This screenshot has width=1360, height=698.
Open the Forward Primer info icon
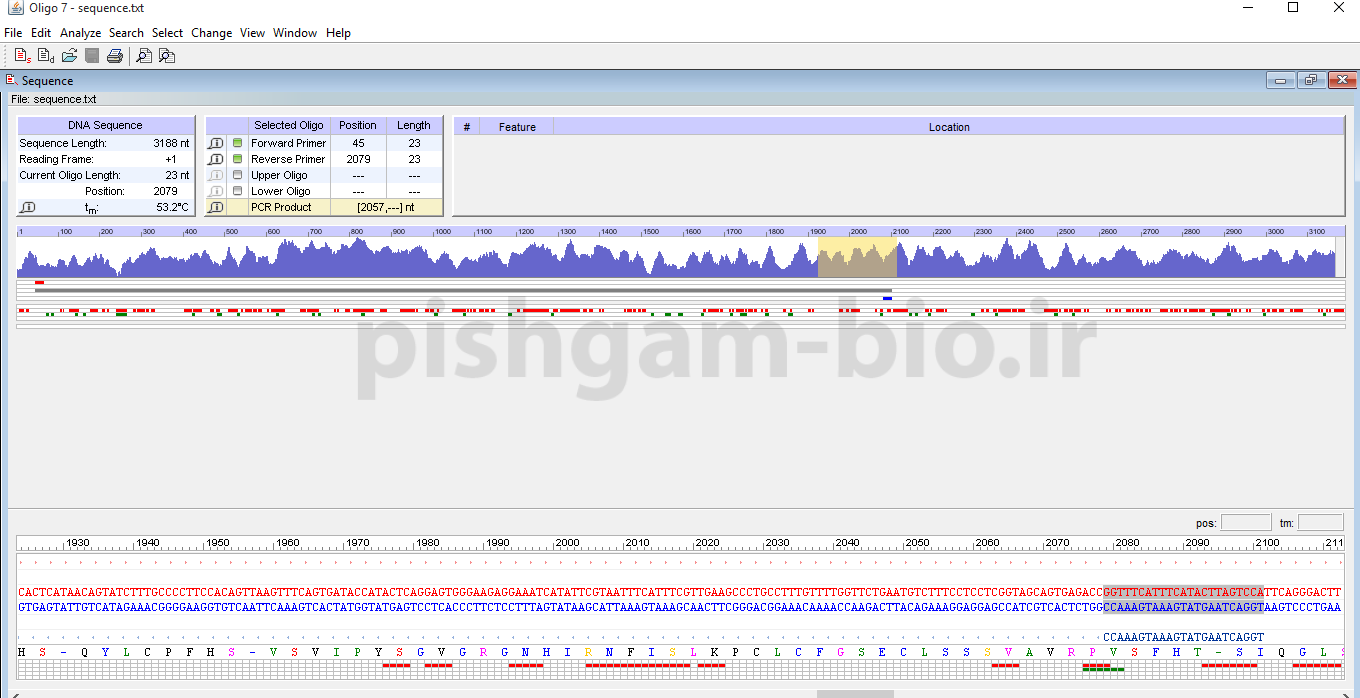[x=215, y=143]
